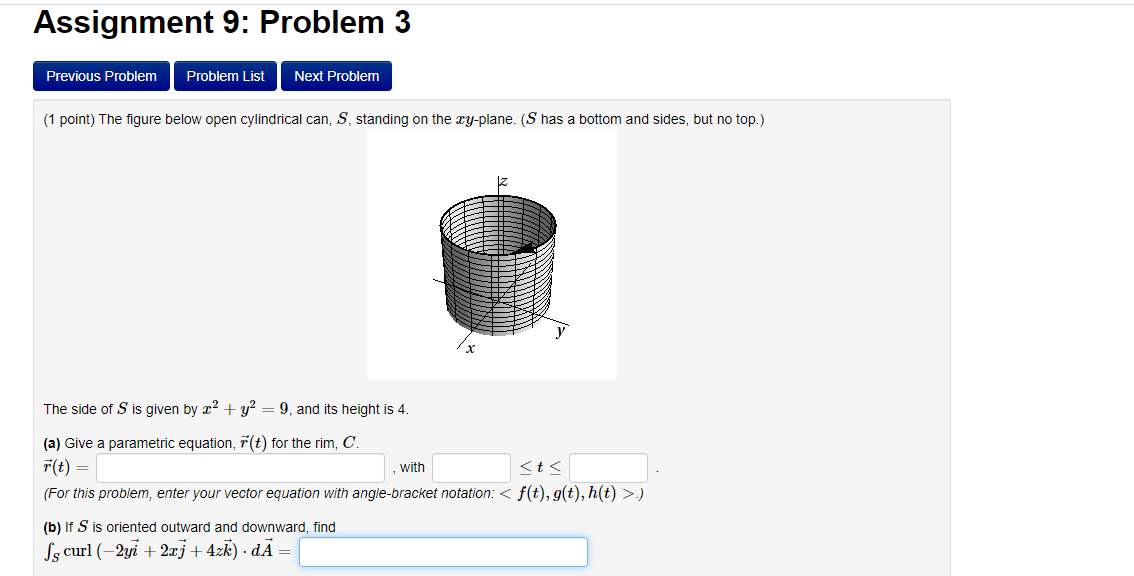This screenshot has height=576, width=1134.
Task: Click the part (b) instruction text
Action: (x=188, y=527)
